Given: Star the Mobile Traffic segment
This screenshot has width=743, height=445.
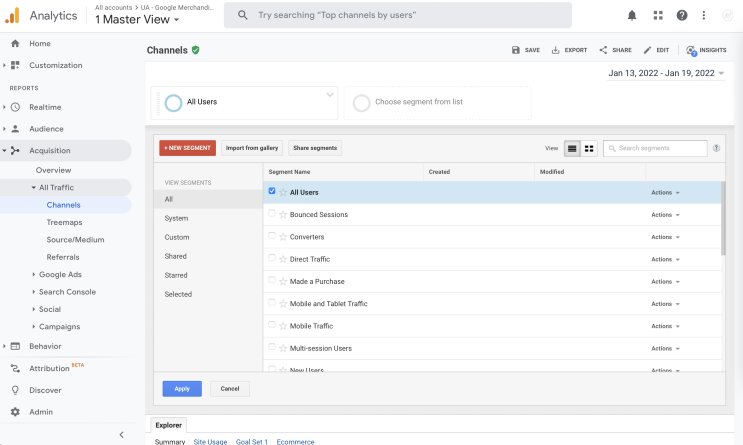Looking at the screenshot, I should [283, 326].
